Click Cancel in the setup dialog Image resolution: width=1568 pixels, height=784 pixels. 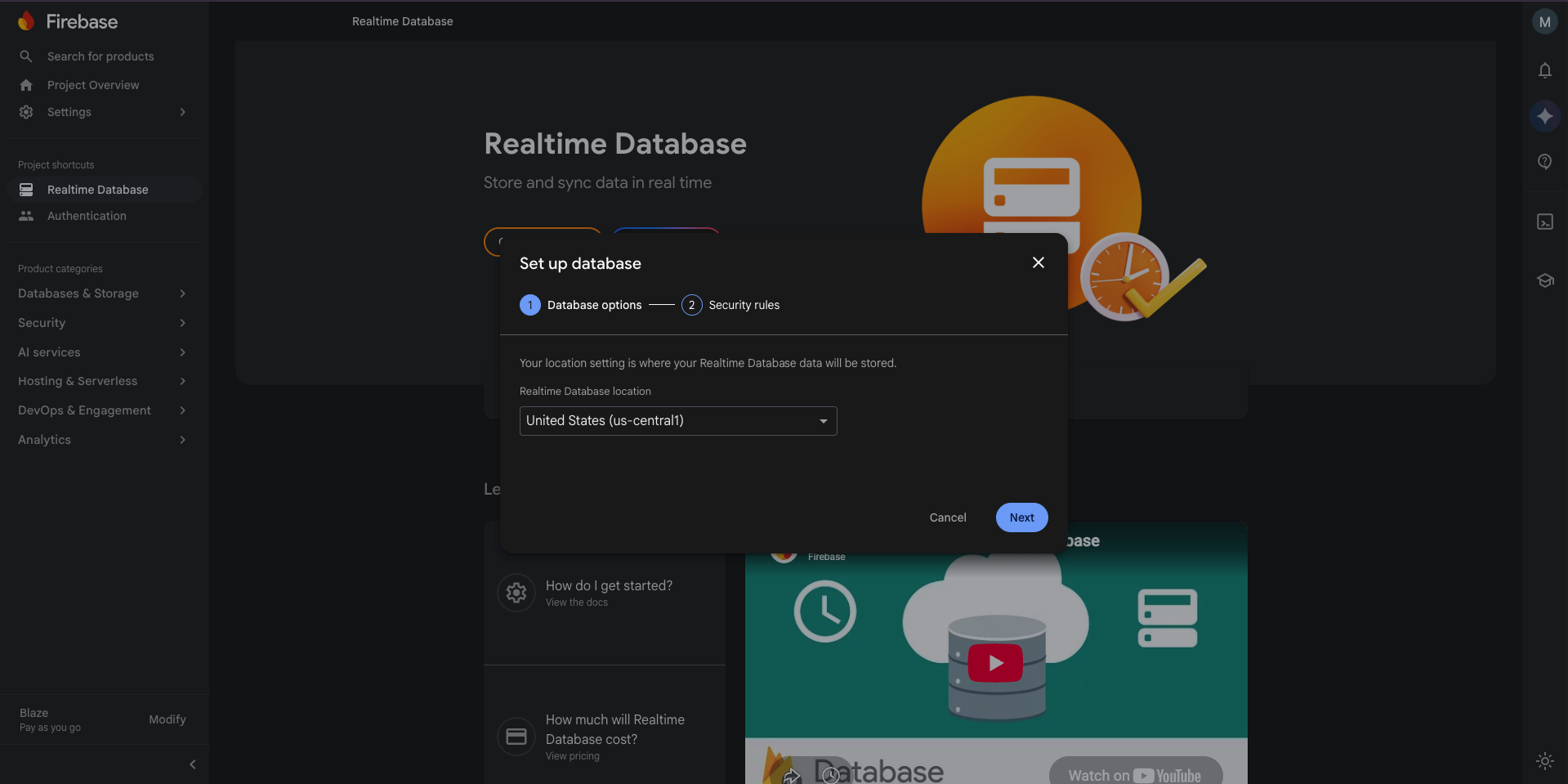point(948,517)
